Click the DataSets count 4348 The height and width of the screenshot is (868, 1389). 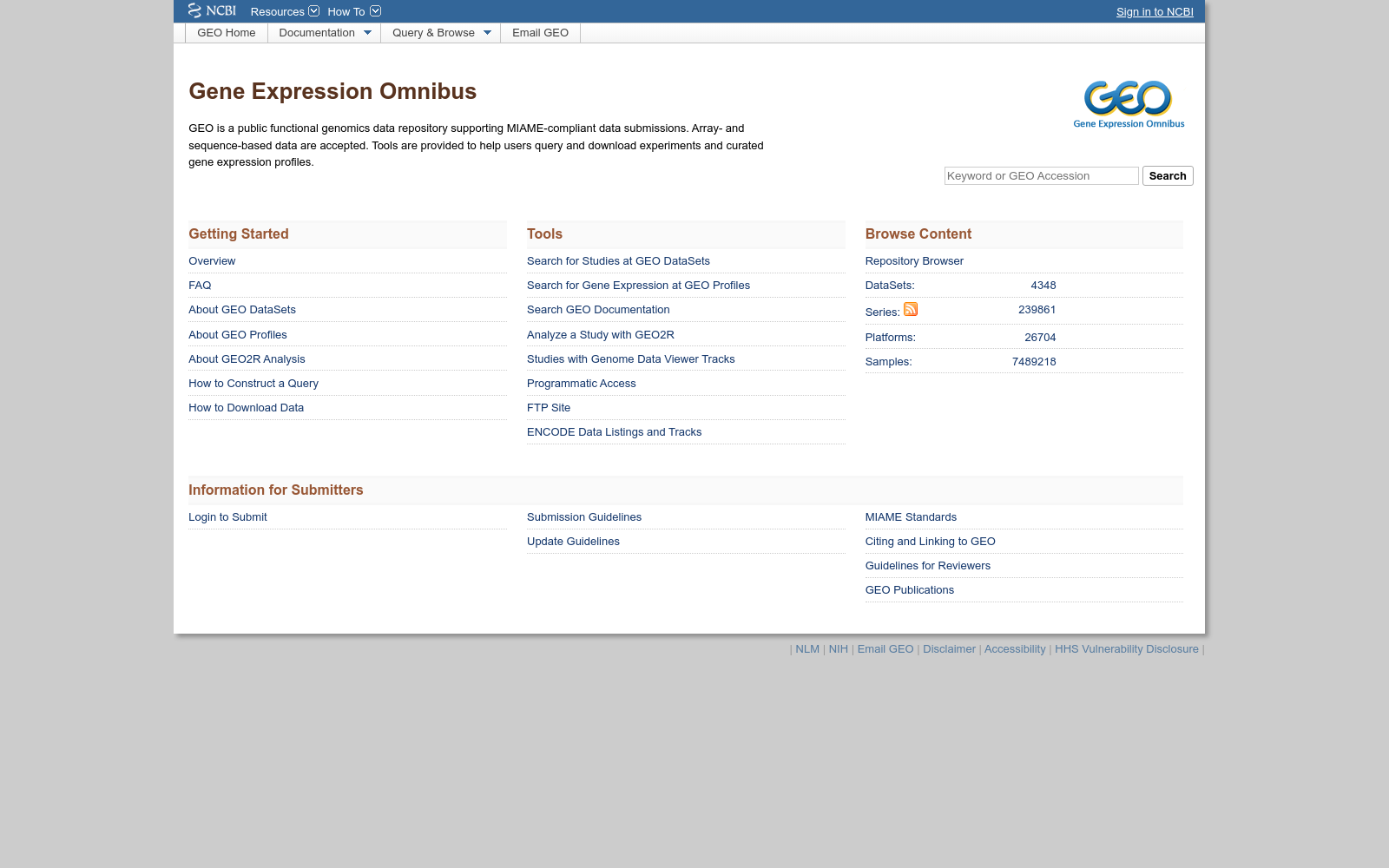point(1043,286)
